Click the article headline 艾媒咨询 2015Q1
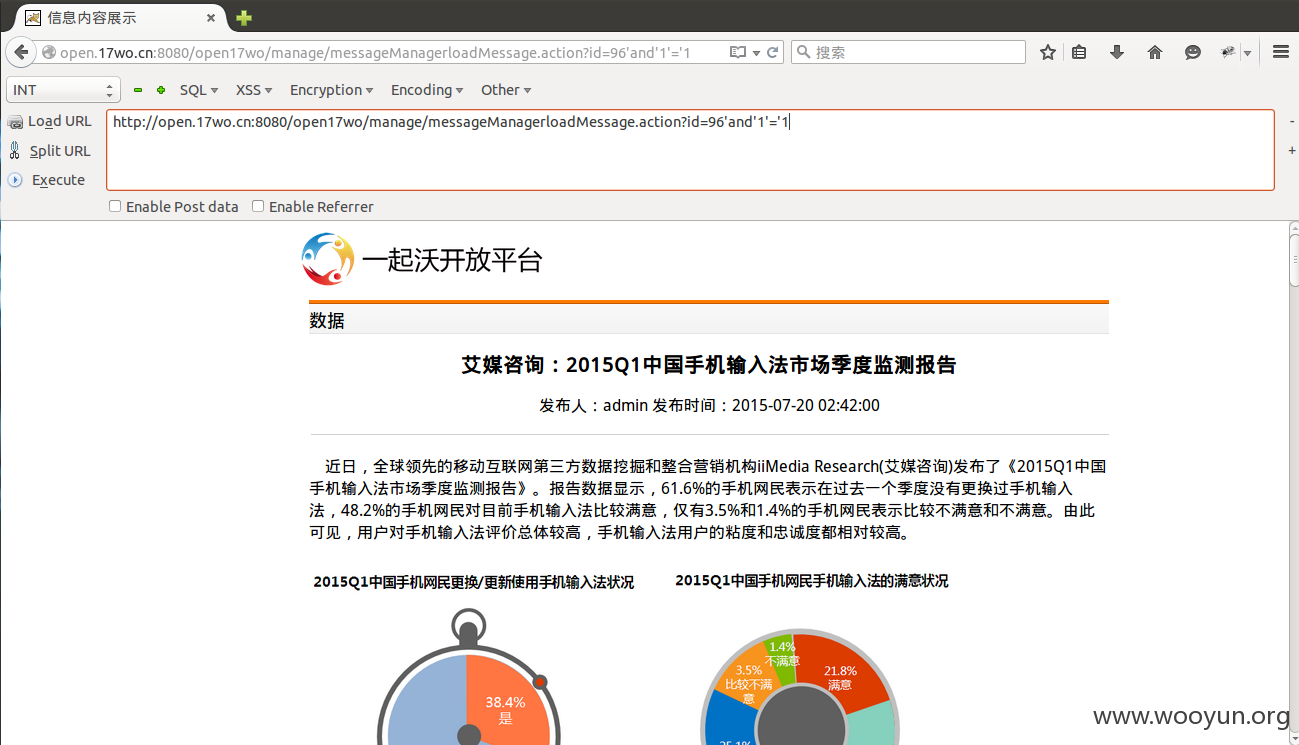1299x745 pixels. (708, 365)
